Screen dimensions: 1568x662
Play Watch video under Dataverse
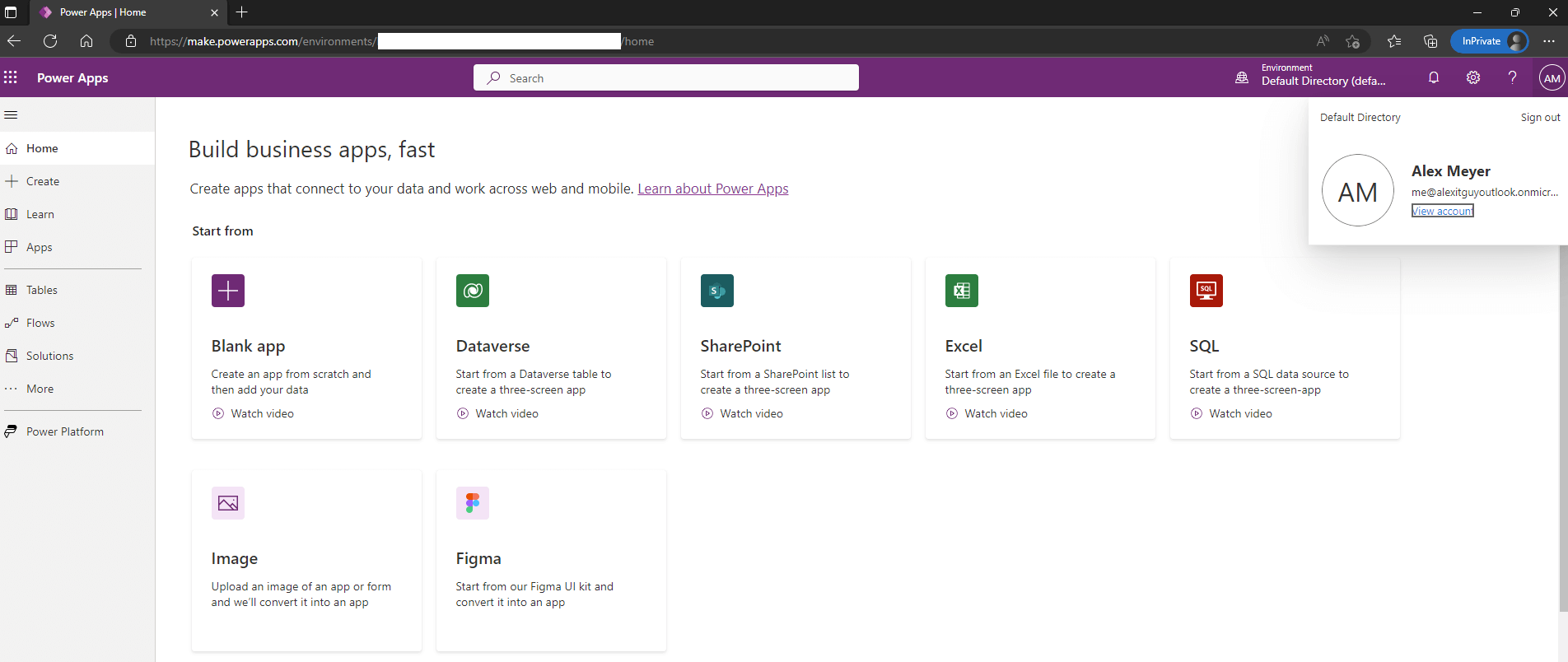(497, 413)
